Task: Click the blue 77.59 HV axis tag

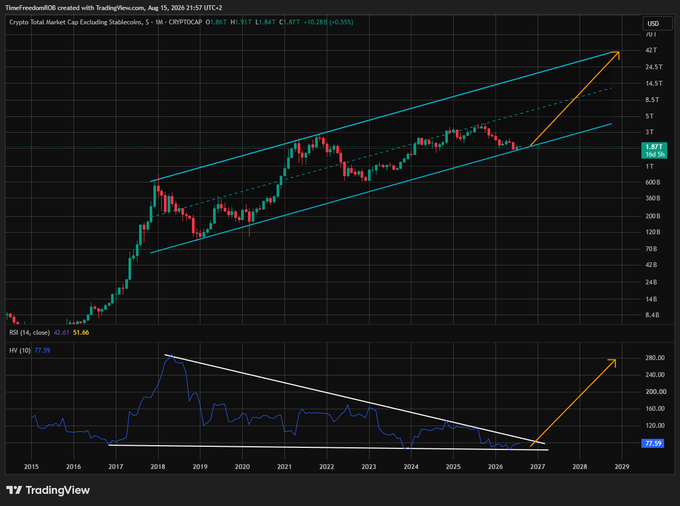Action: [652, 443]
